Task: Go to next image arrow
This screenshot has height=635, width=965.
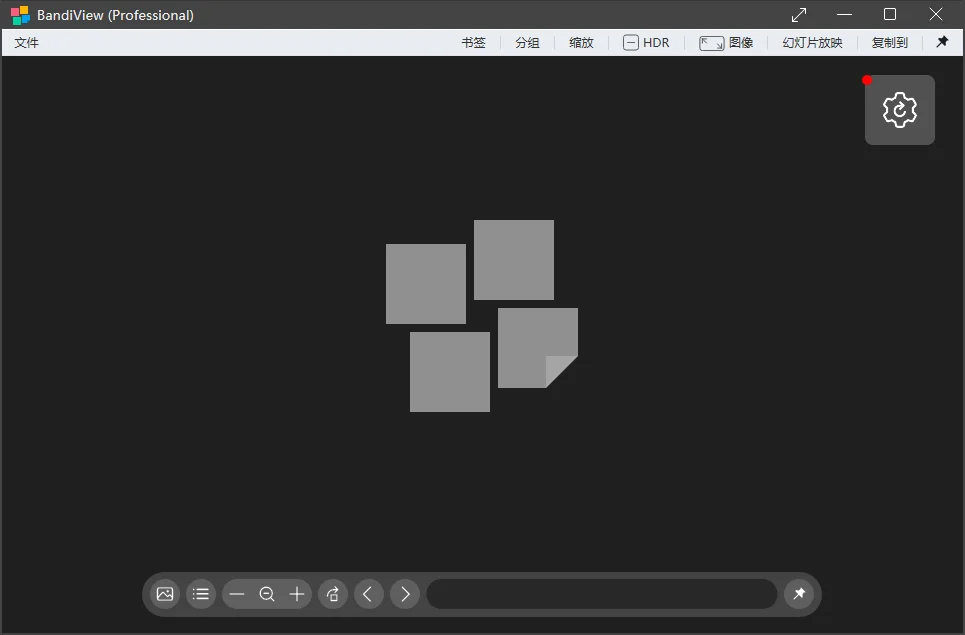Action: tap(405, 594)
